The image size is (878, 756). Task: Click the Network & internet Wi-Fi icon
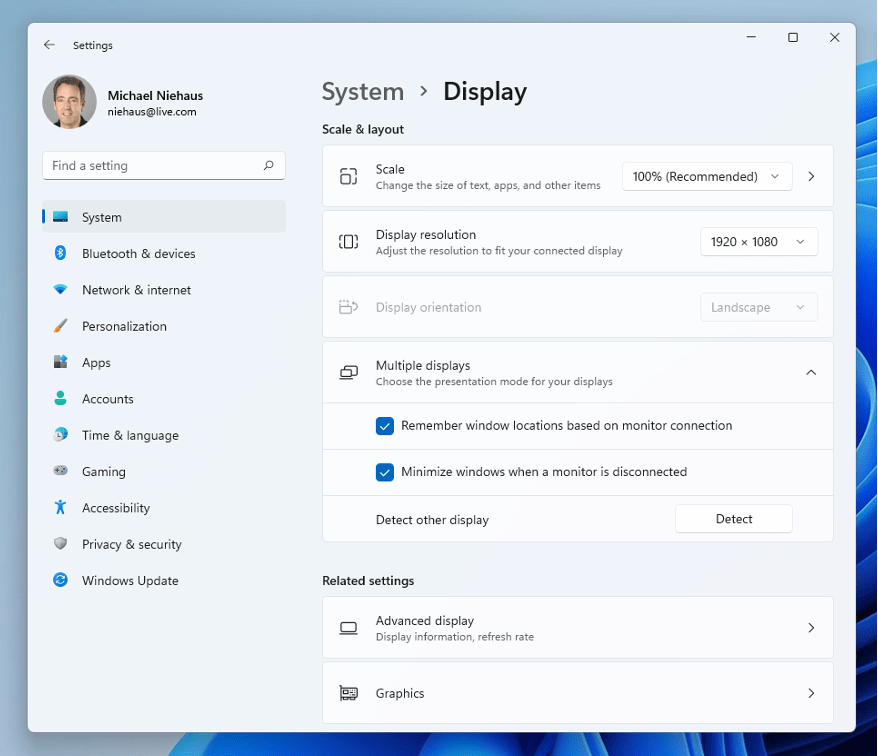(x=61, y=290)
